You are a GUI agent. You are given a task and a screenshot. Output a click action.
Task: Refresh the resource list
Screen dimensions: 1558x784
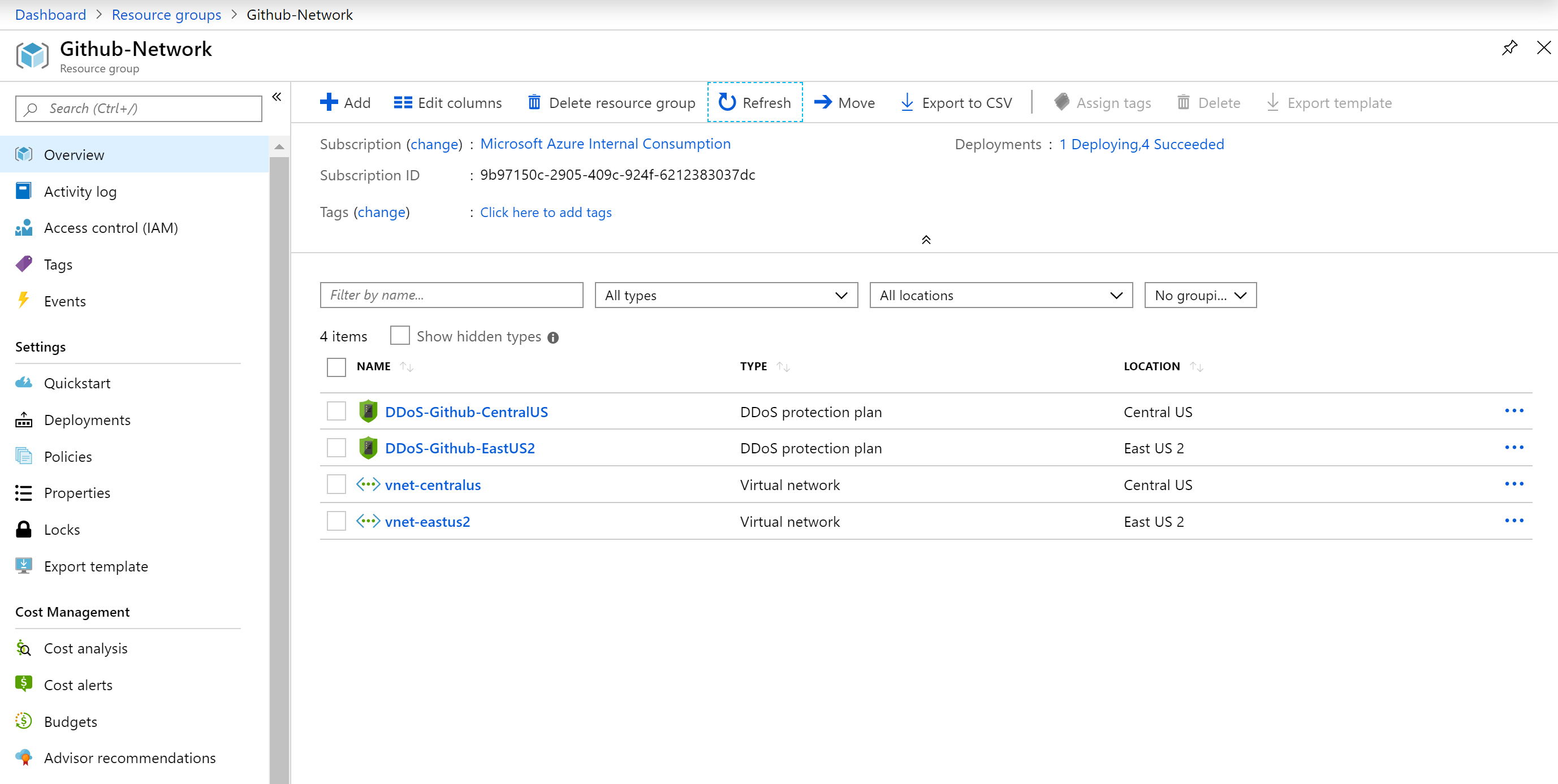(x=755, y=102)
